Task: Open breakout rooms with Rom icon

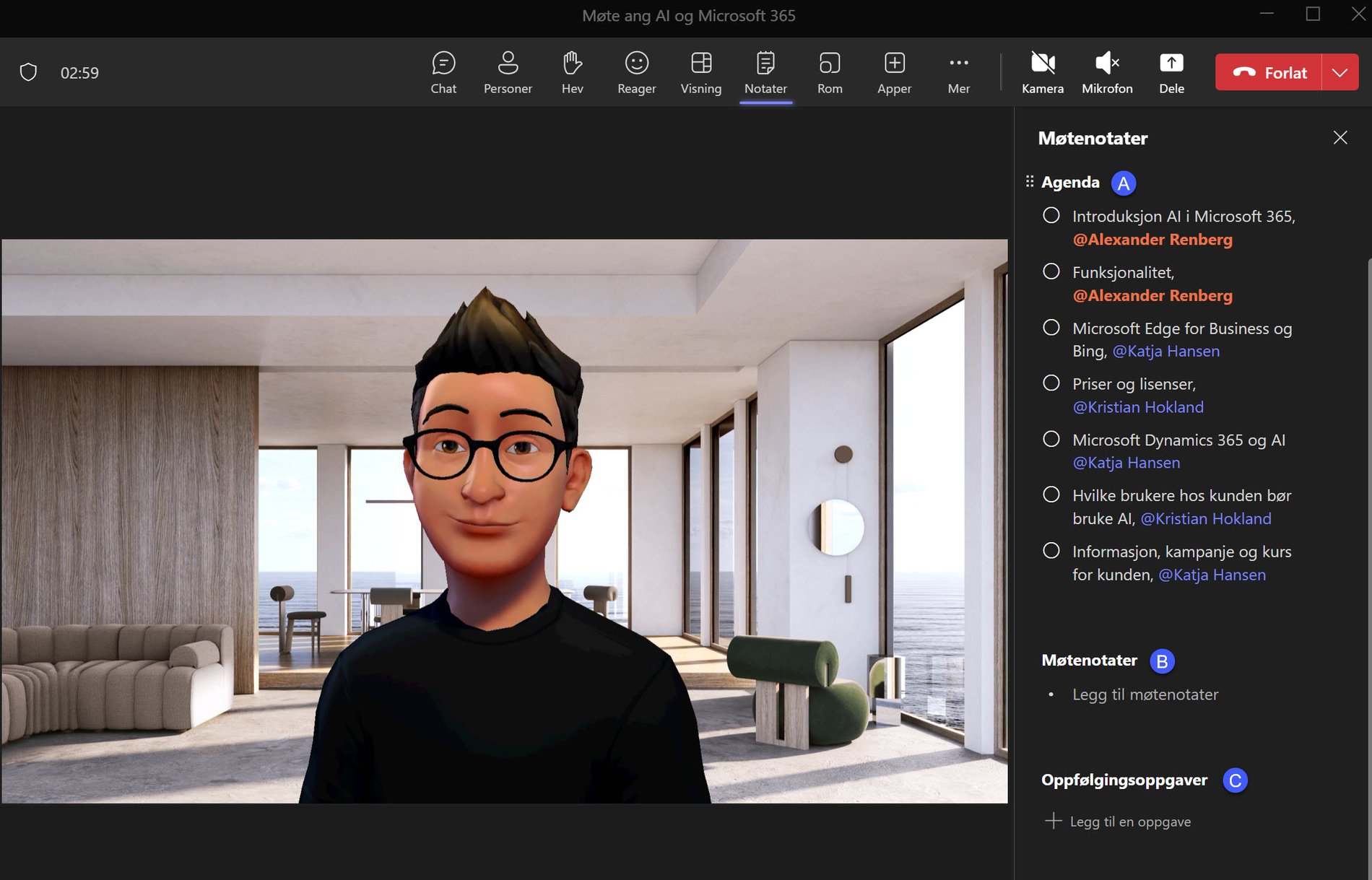Action: [x=829, y=71]
